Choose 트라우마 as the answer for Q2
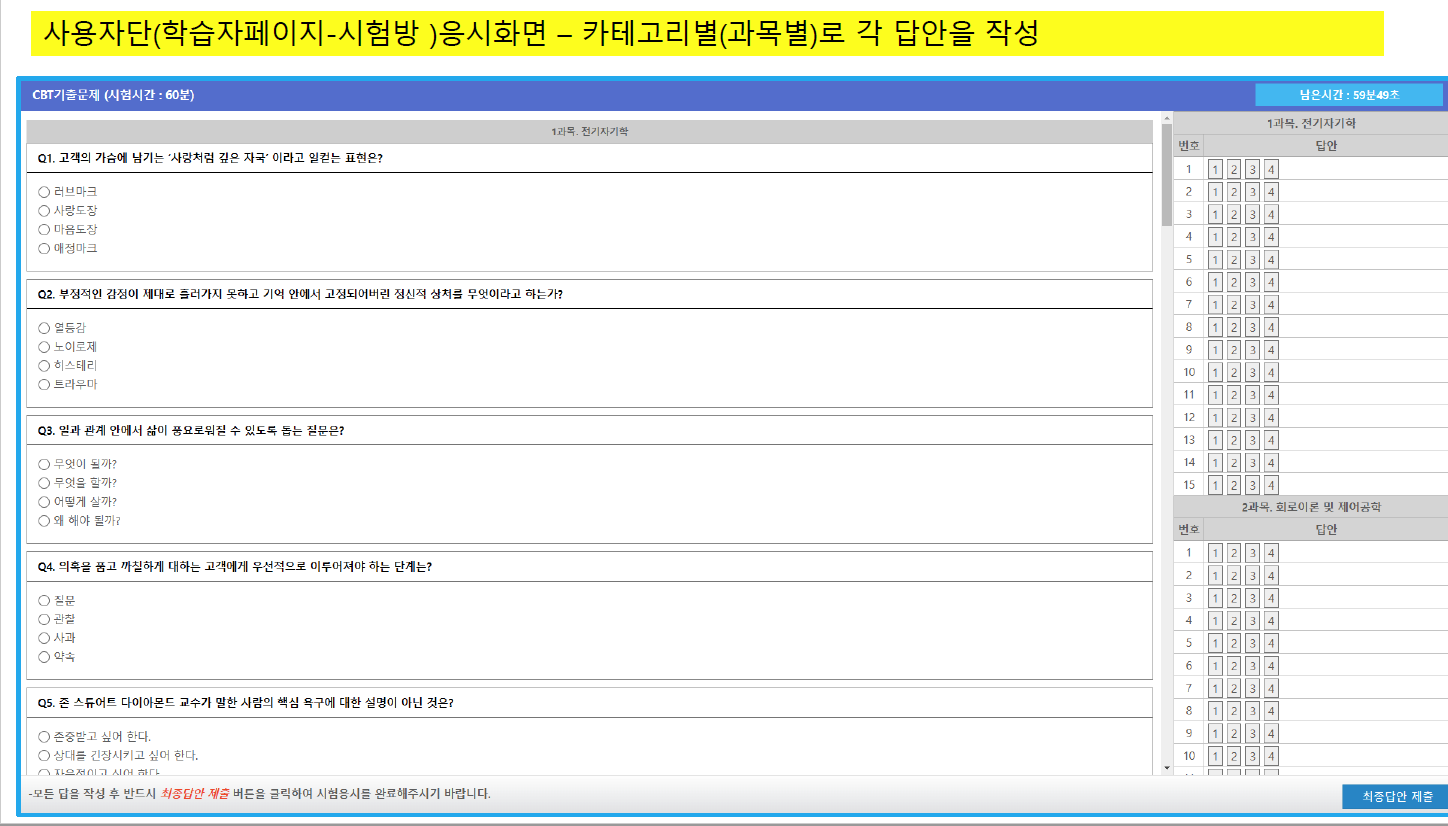Viewport: 1448px width, 826px height. (x=44, y=384)
